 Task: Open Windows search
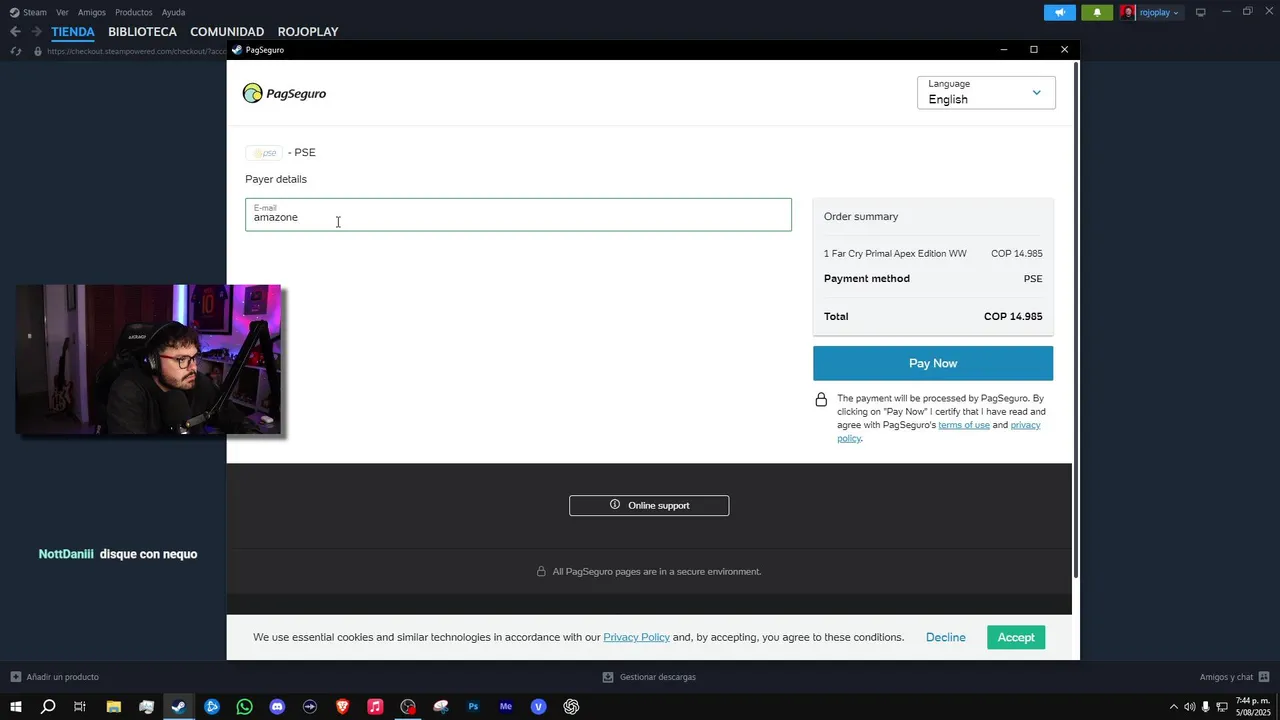tap(47, 707)
